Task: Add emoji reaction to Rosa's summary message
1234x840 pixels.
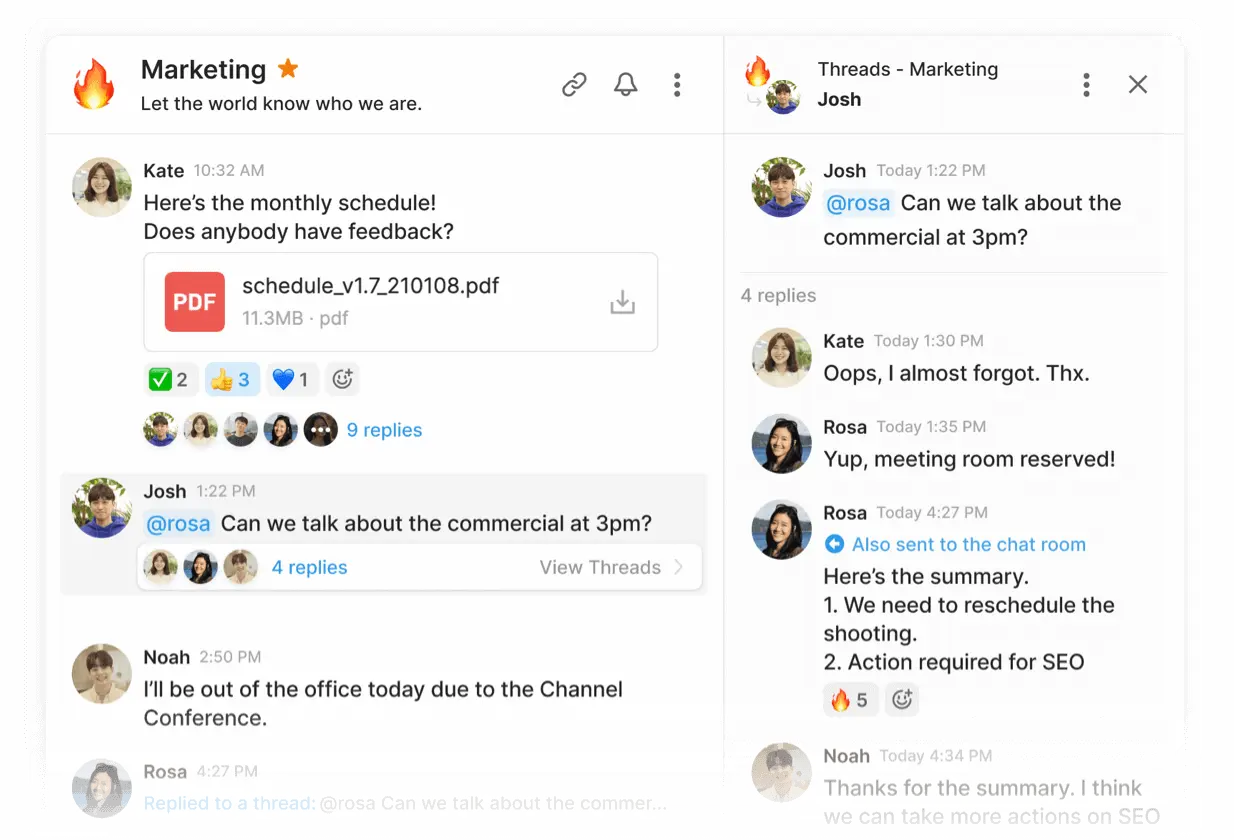Action: click(902, 700)
